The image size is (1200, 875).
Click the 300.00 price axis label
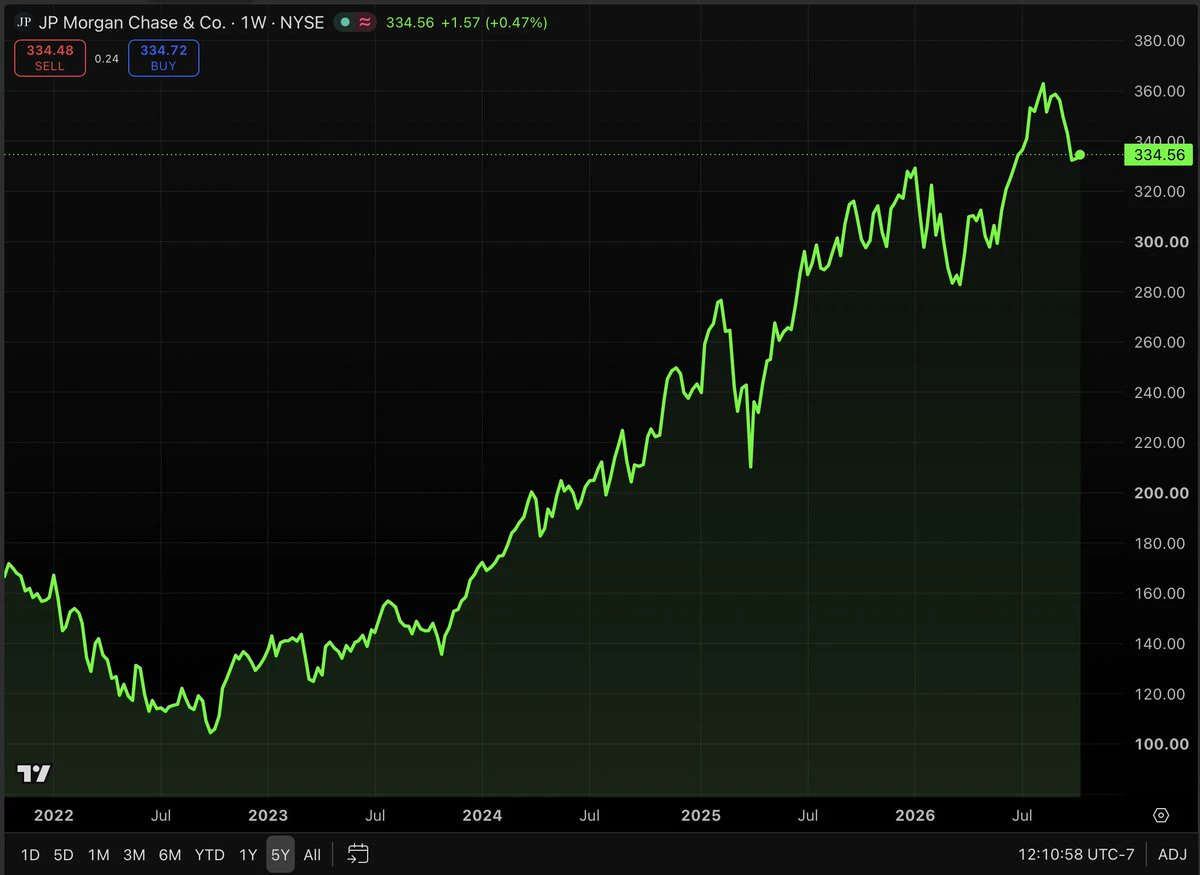[x=1161, y=242]
